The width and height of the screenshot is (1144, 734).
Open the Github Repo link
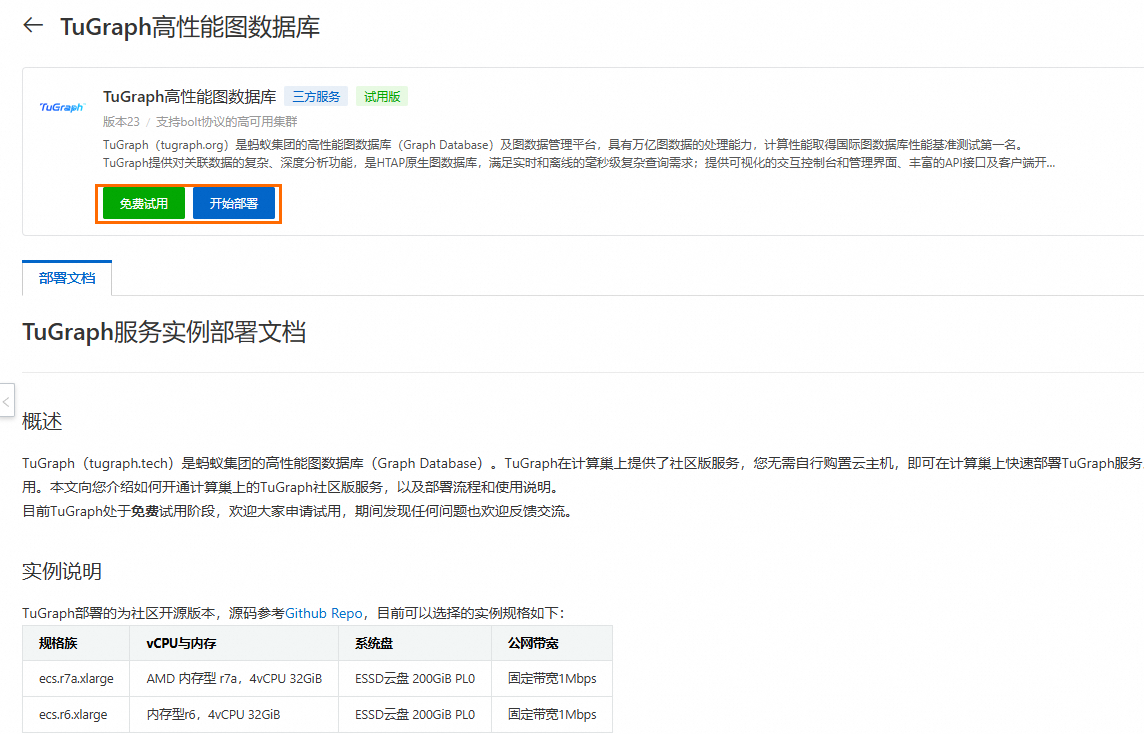pyautogui.click(x=323, y=613)
